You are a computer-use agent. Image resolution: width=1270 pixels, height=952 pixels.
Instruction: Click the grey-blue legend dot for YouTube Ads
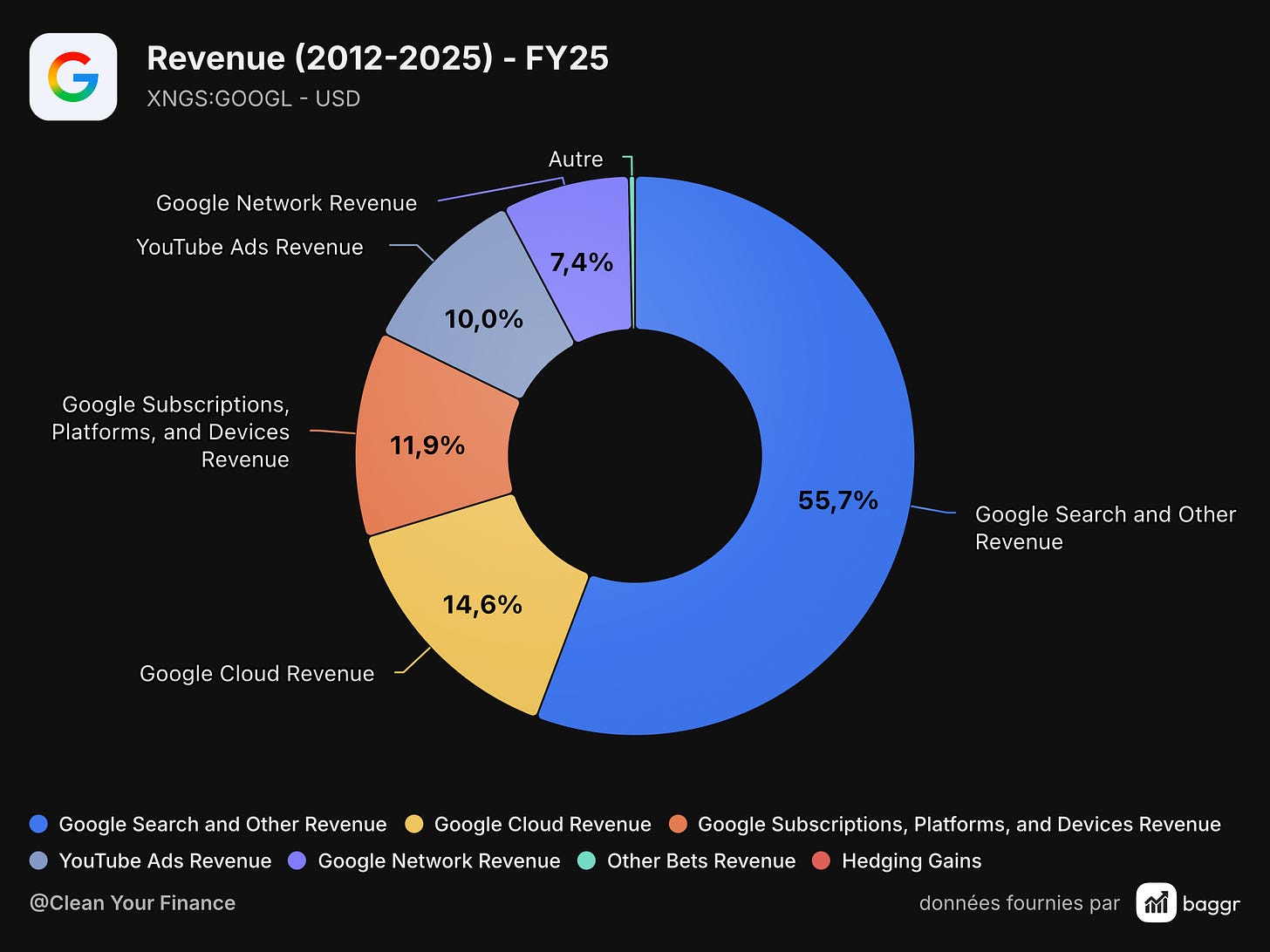(x=38, y=860)
